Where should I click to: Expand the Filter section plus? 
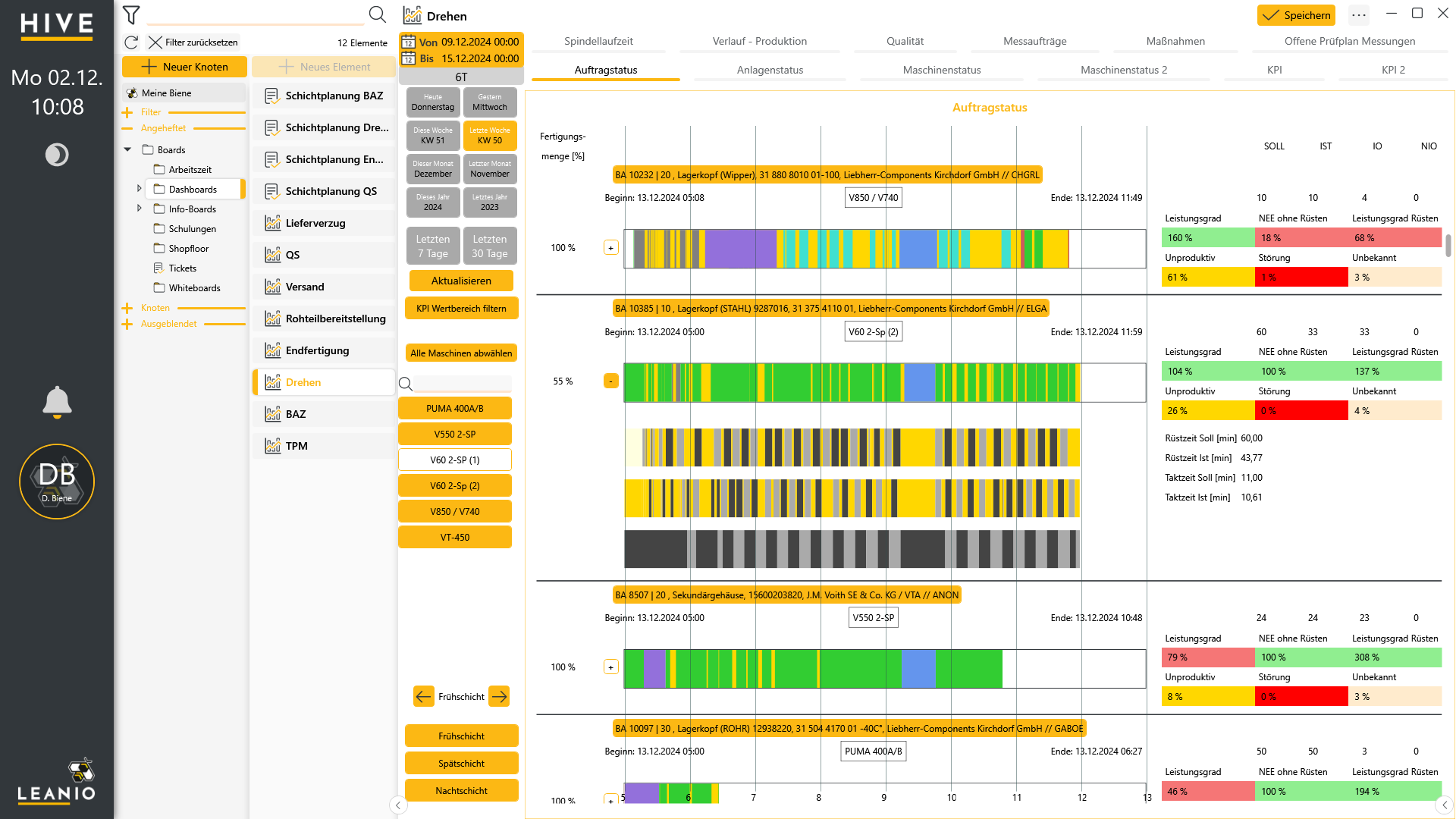[127, 112]
